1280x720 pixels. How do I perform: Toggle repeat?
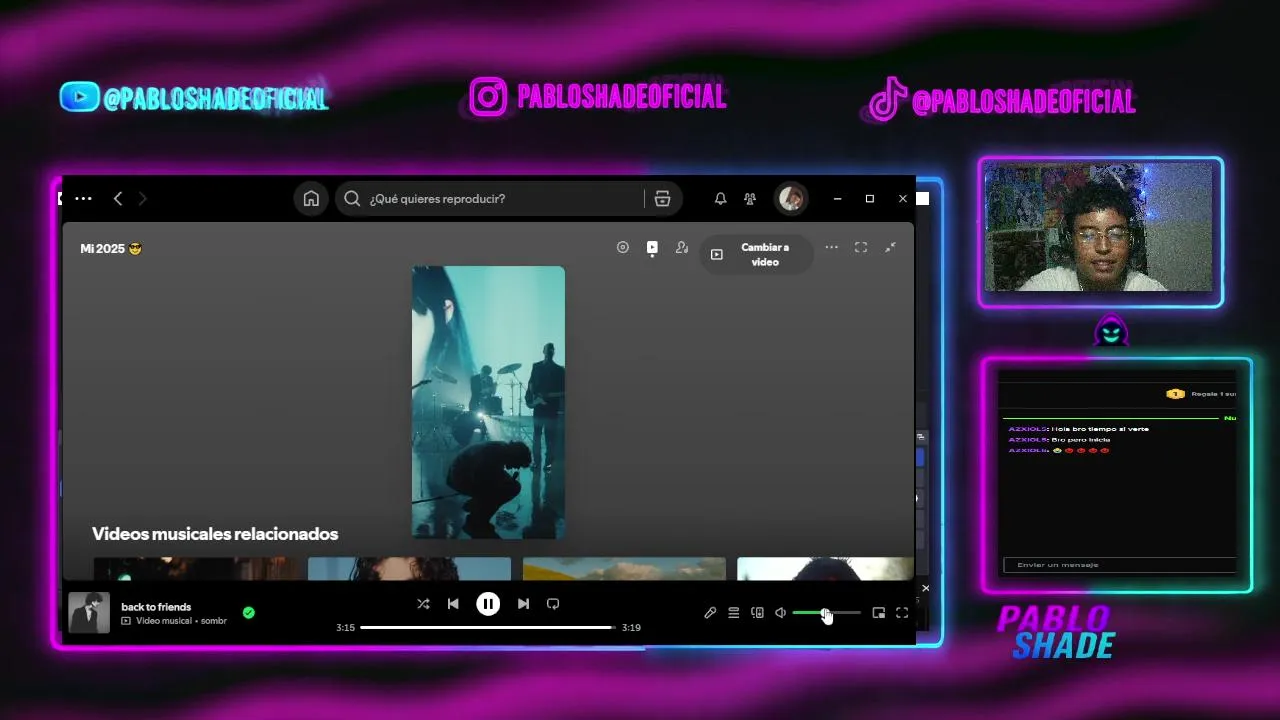pos(553,604)
